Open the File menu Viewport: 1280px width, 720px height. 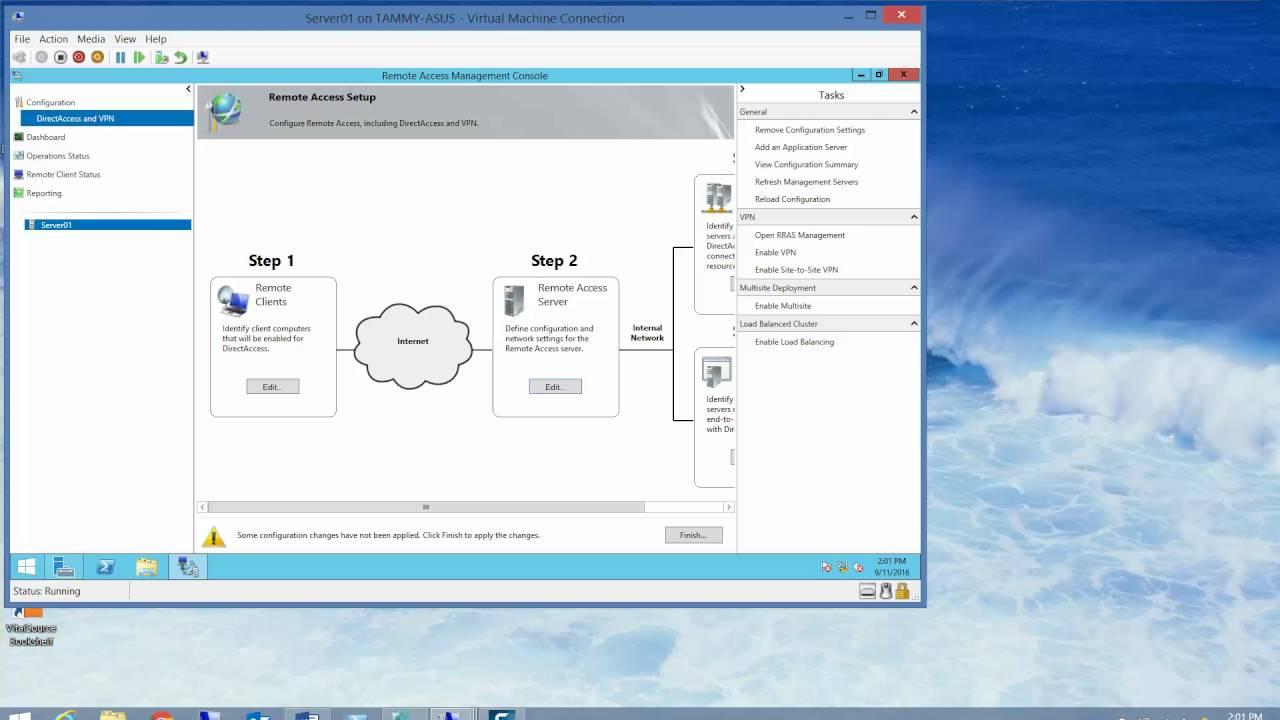click(22, 39)
